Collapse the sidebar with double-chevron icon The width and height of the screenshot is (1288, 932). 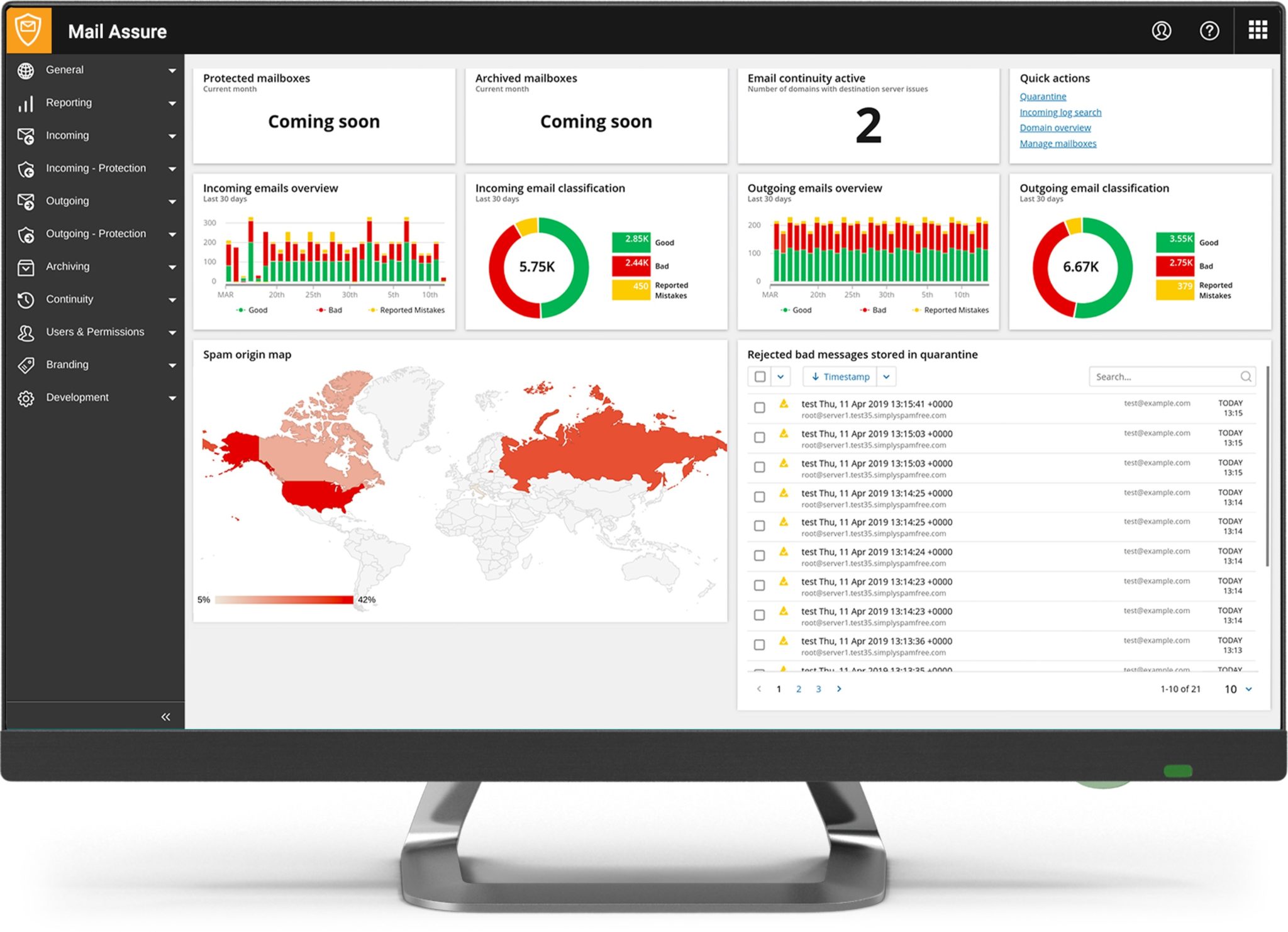[x=165, y=717]
